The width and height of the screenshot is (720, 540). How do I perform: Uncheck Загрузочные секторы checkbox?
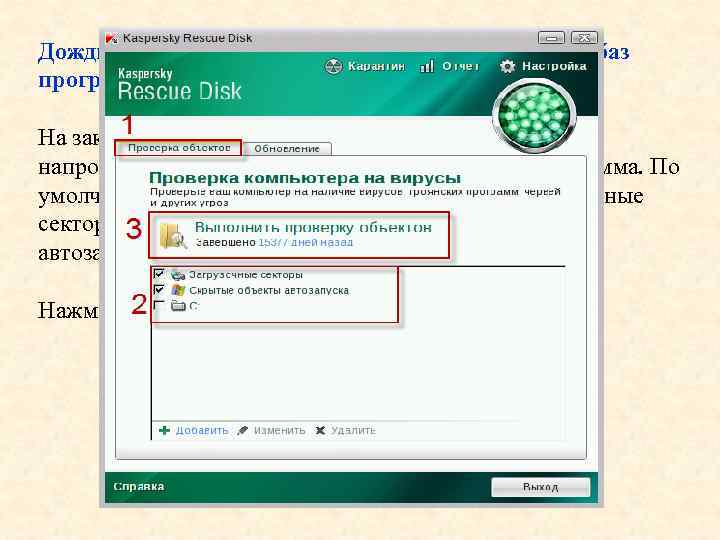[159, 274]
